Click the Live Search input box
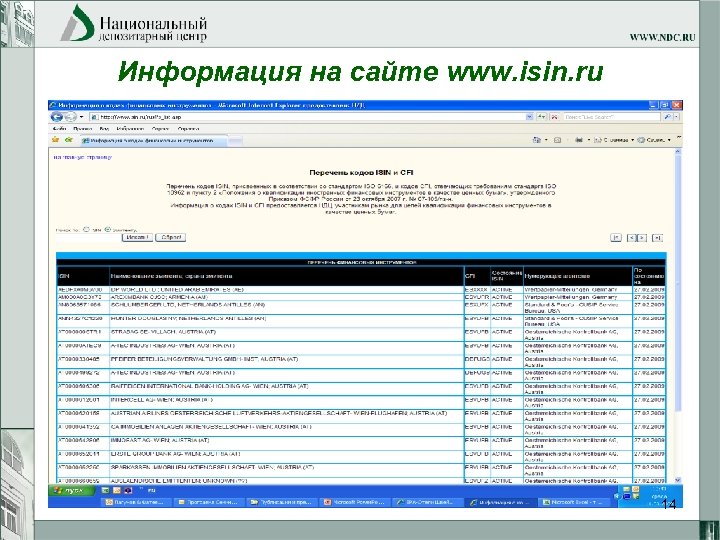The width and height of the screenshot is (720, 540). 612,117
